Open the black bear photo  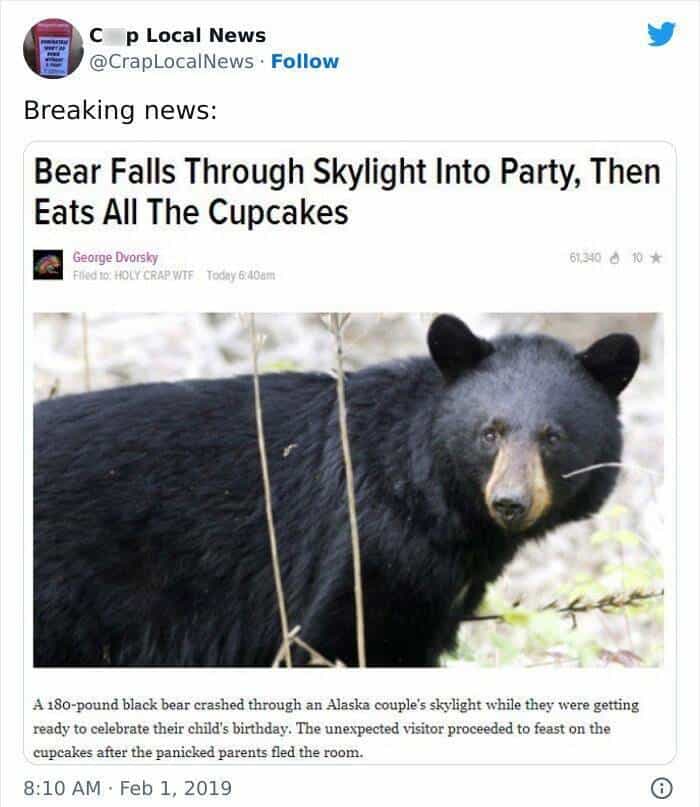(x=348, y=489)
